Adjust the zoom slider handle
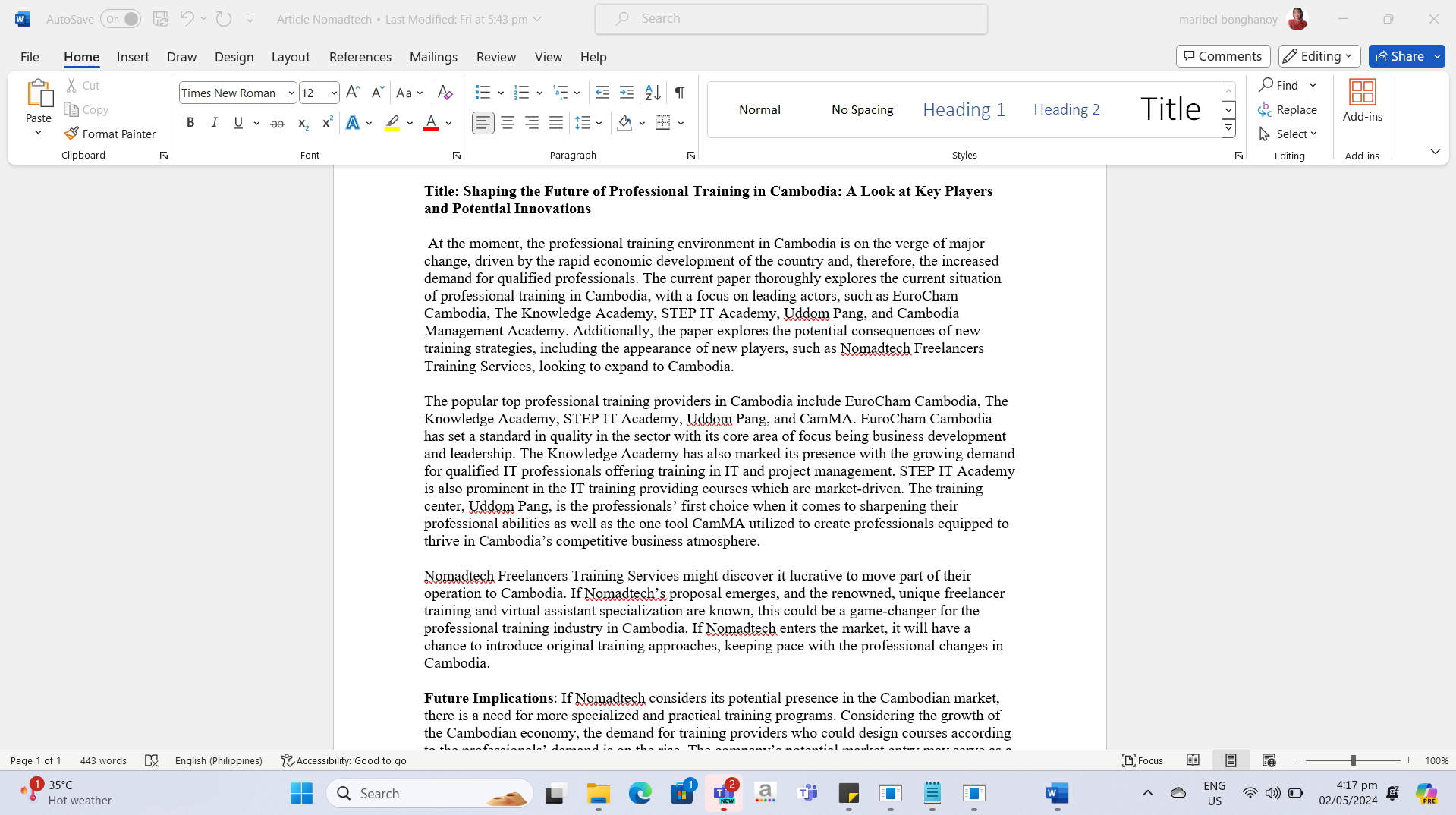1456x815 pixels. point(1353,760)
